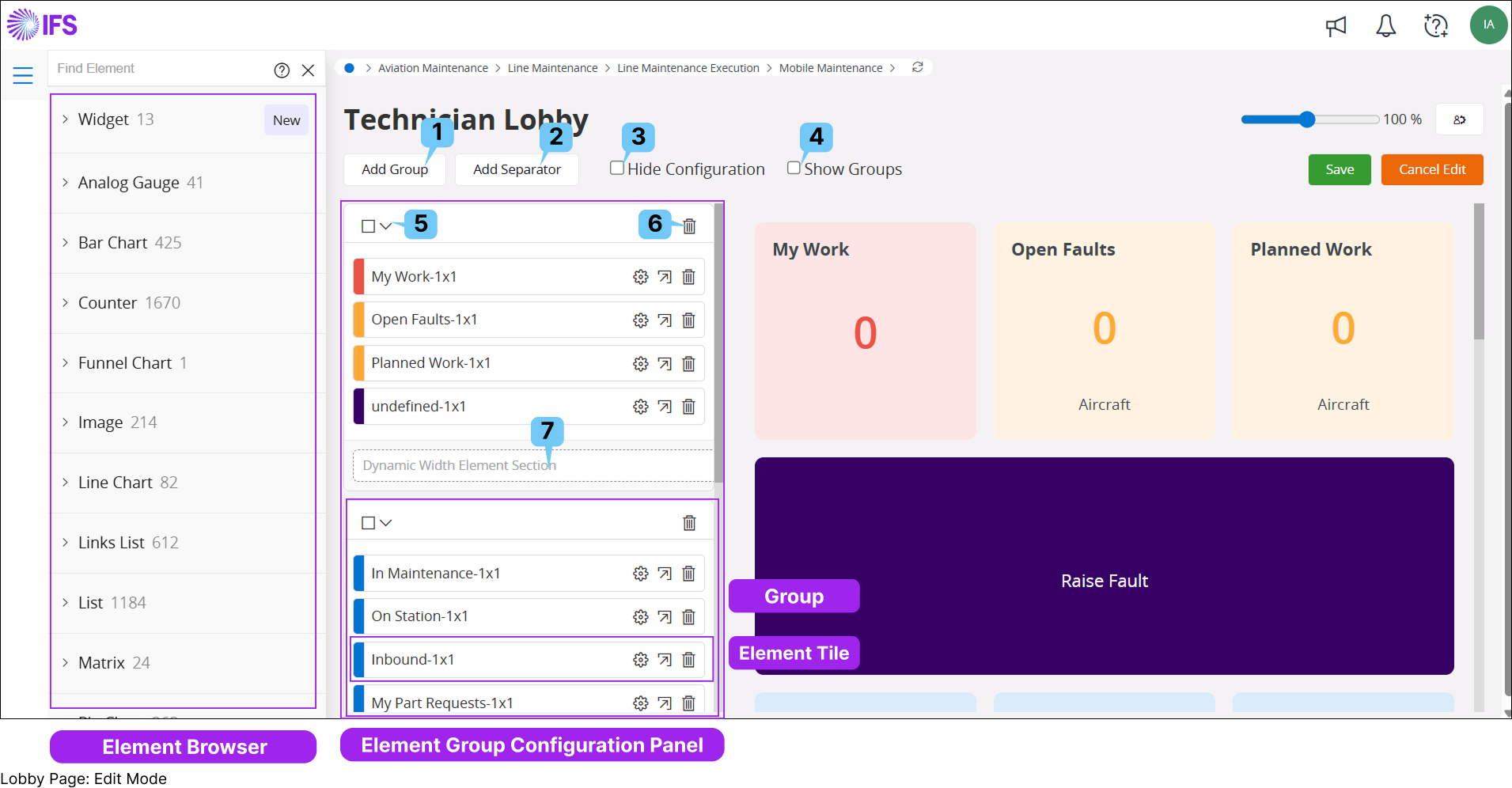Delete the My Work-1x1 tile
1512x788 pixels.
point(689,277)
